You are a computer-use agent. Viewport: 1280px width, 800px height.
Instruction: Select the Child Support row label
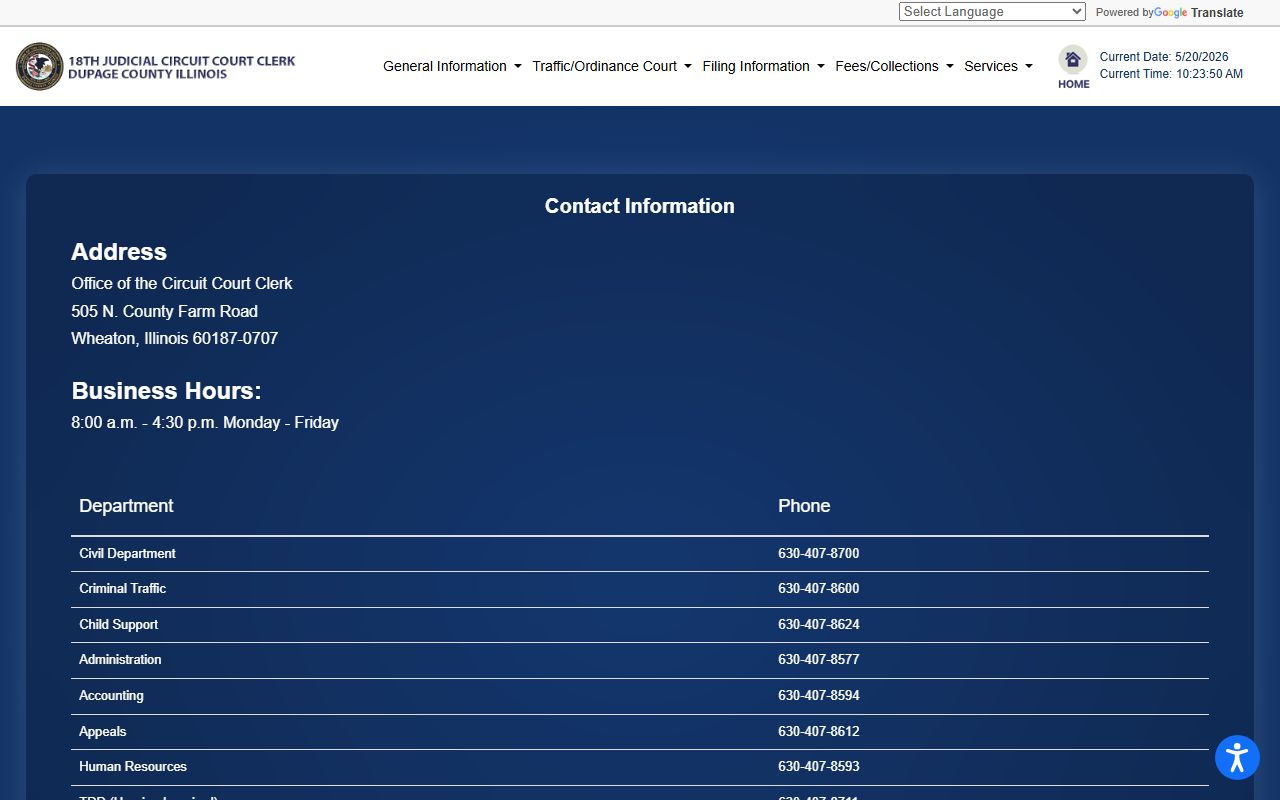119,624
